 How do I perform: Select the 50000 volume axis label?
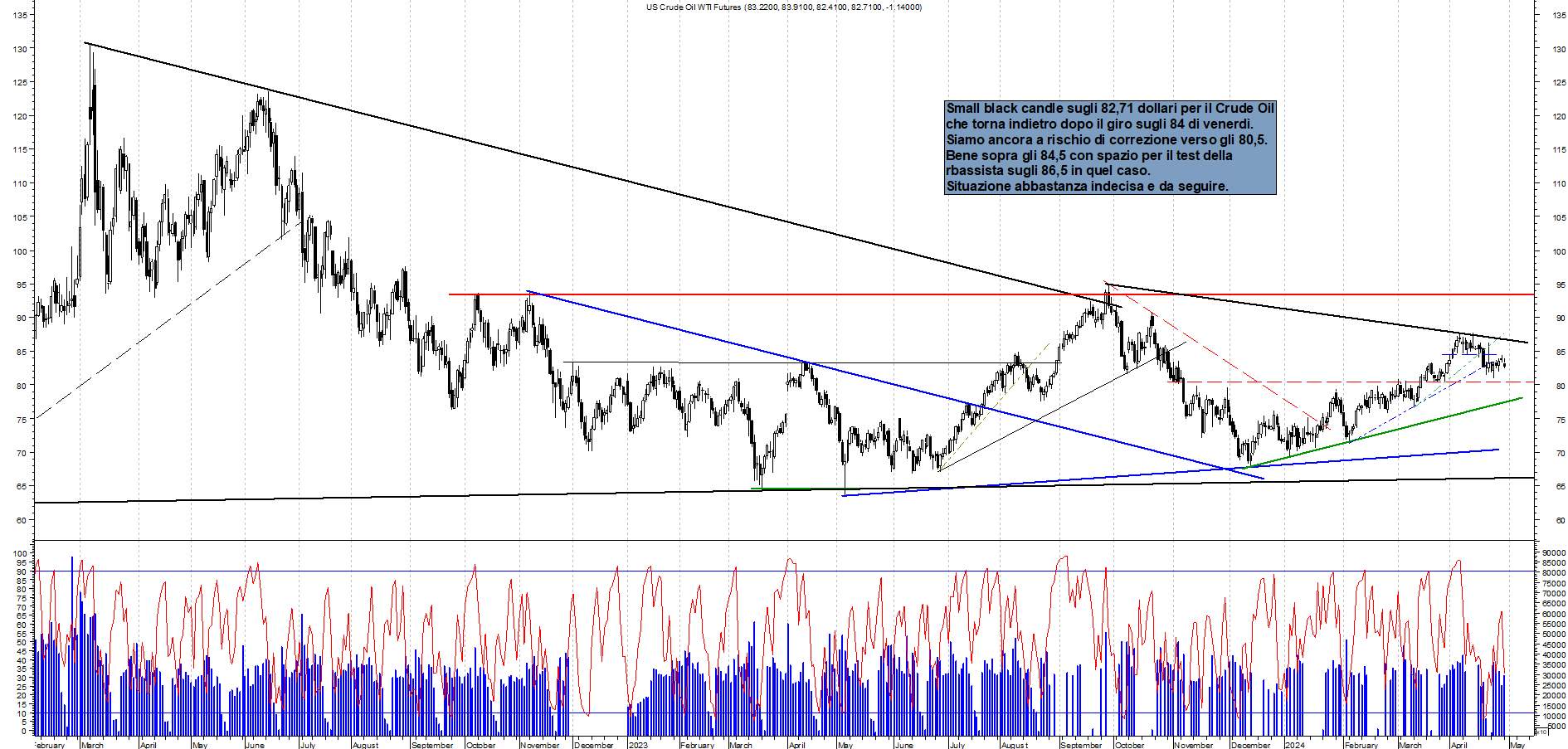(x=1553, y=635)
